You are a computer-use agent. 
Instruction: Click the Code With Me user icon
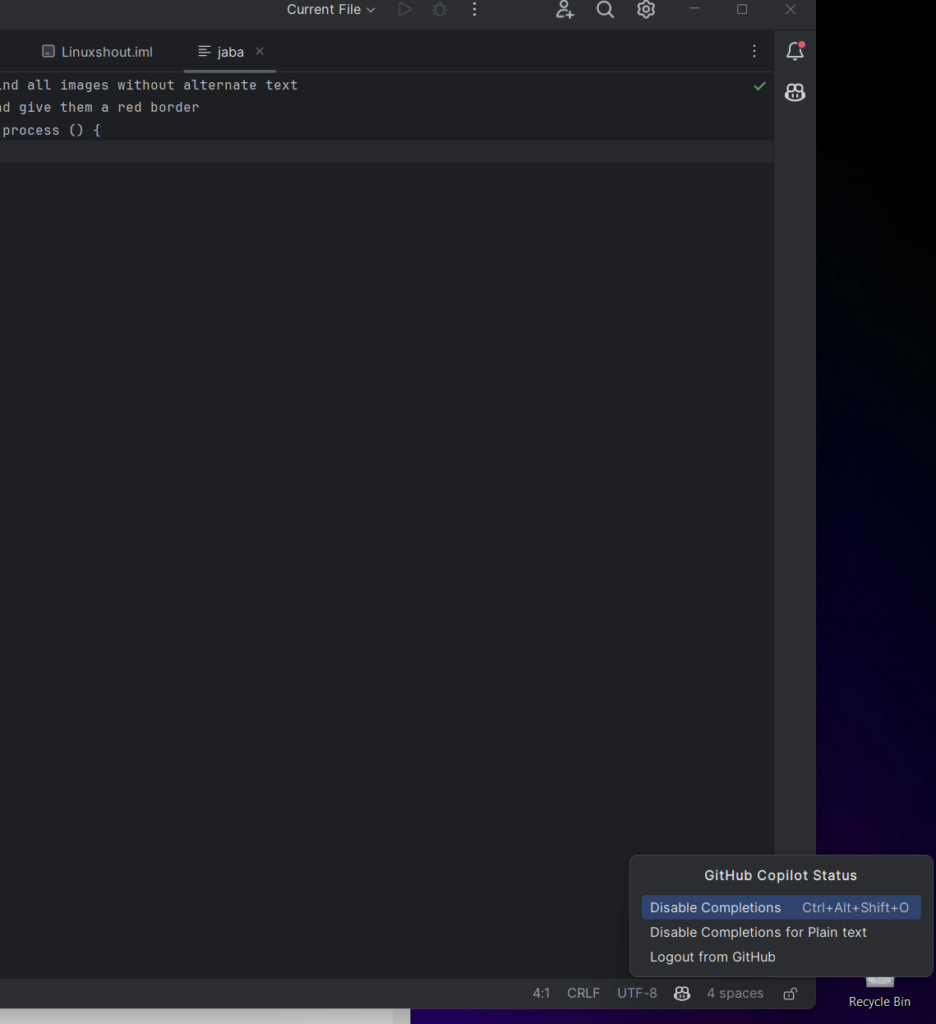click(x=564, y=9)
